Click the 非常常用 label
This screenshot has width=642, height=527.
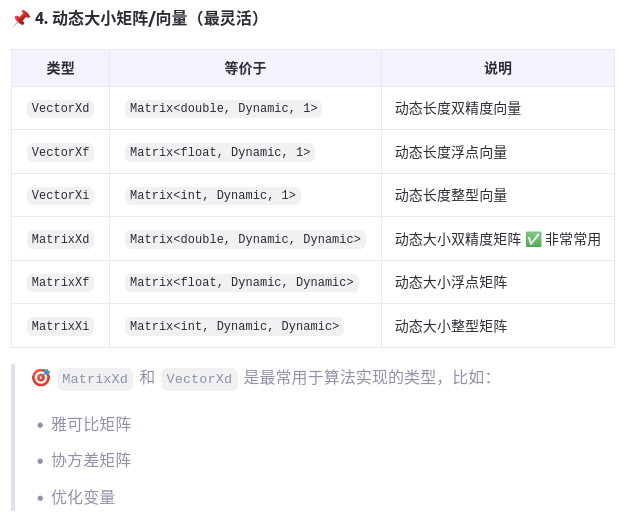[x=573, y=240]
